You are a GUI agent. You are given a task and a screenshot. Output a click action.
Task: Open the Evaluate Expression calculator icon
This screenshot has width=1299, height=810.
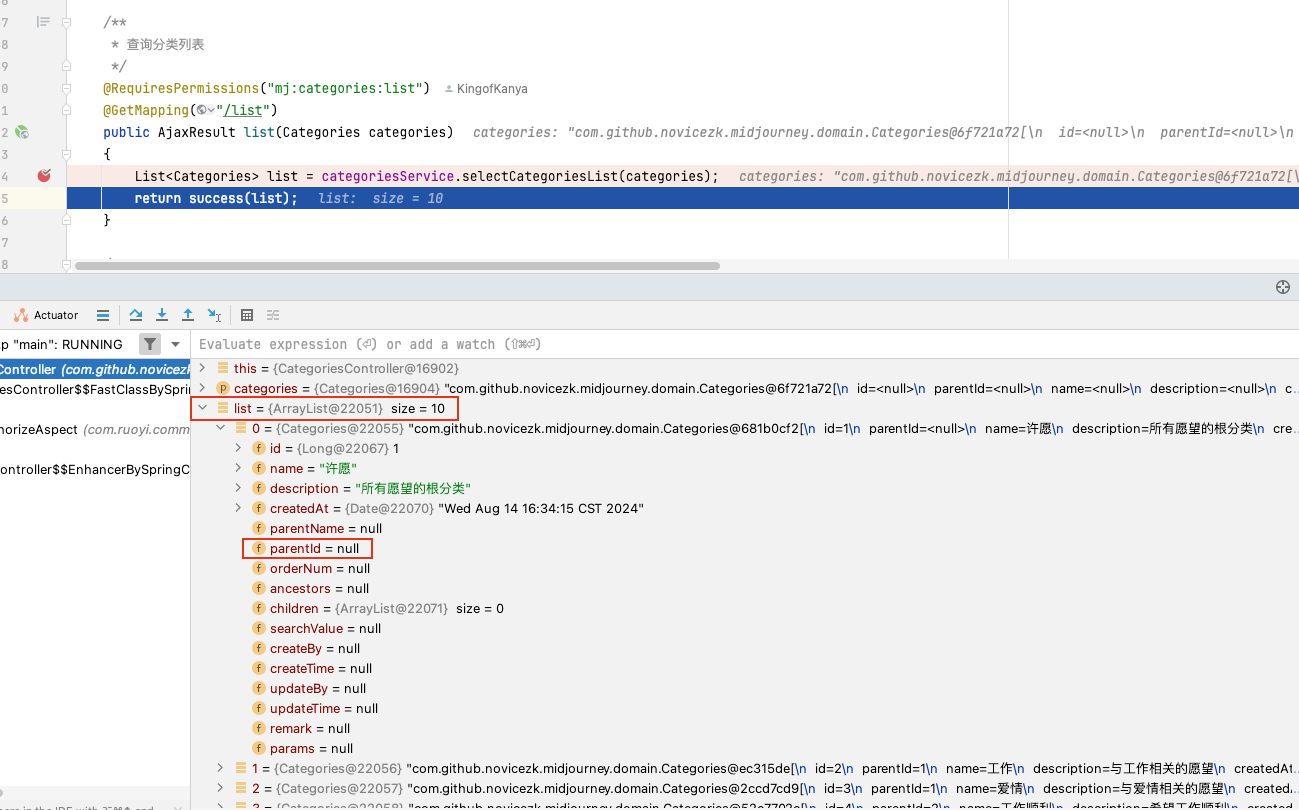(x=247, y=315)
